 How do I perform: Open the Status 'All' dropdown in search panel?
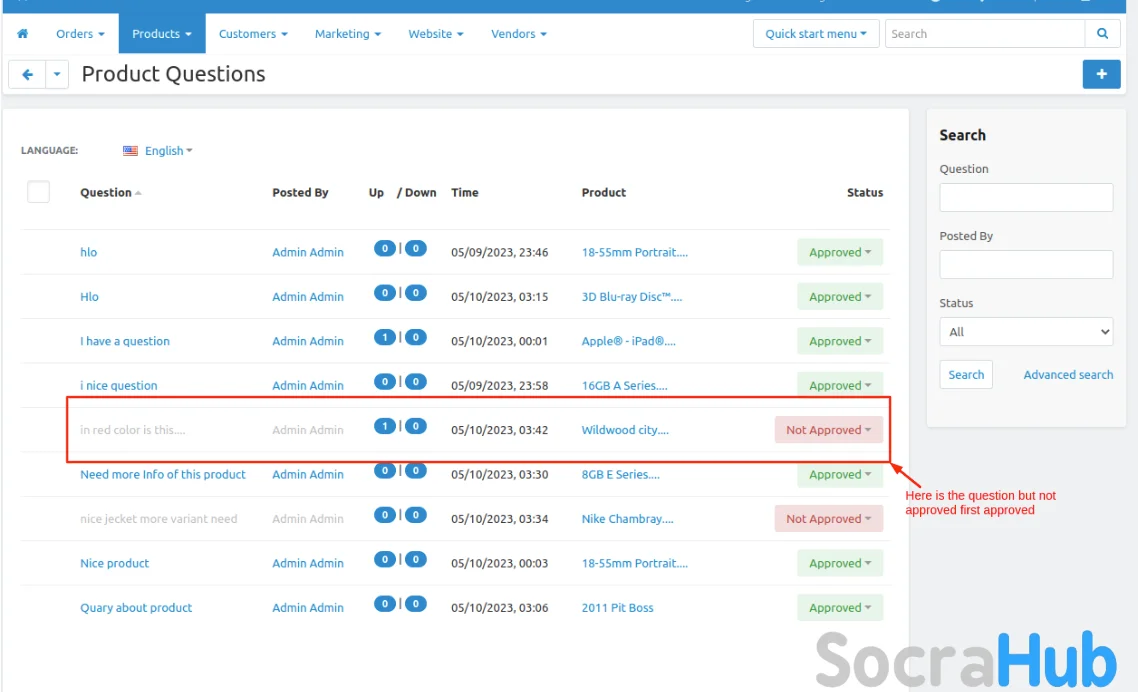[x=1026, y=332]
